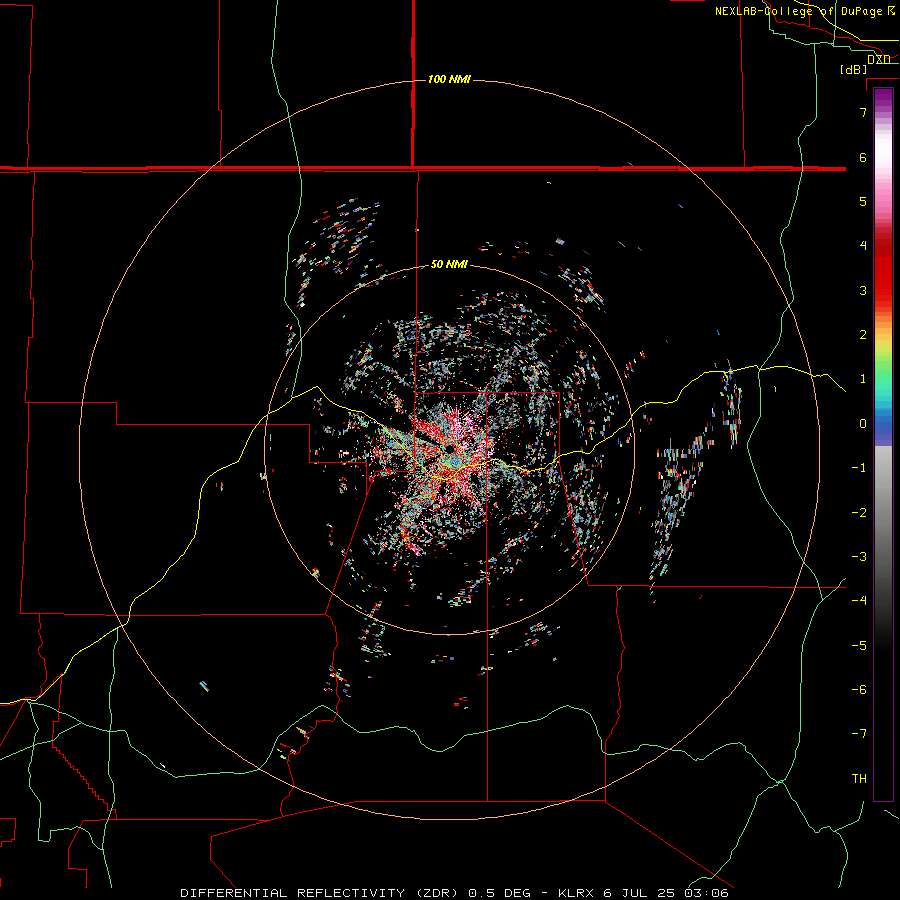This screenshot has width=900, height=900.
Task: Click the scale label 7
Action: (x=863, y=112)
